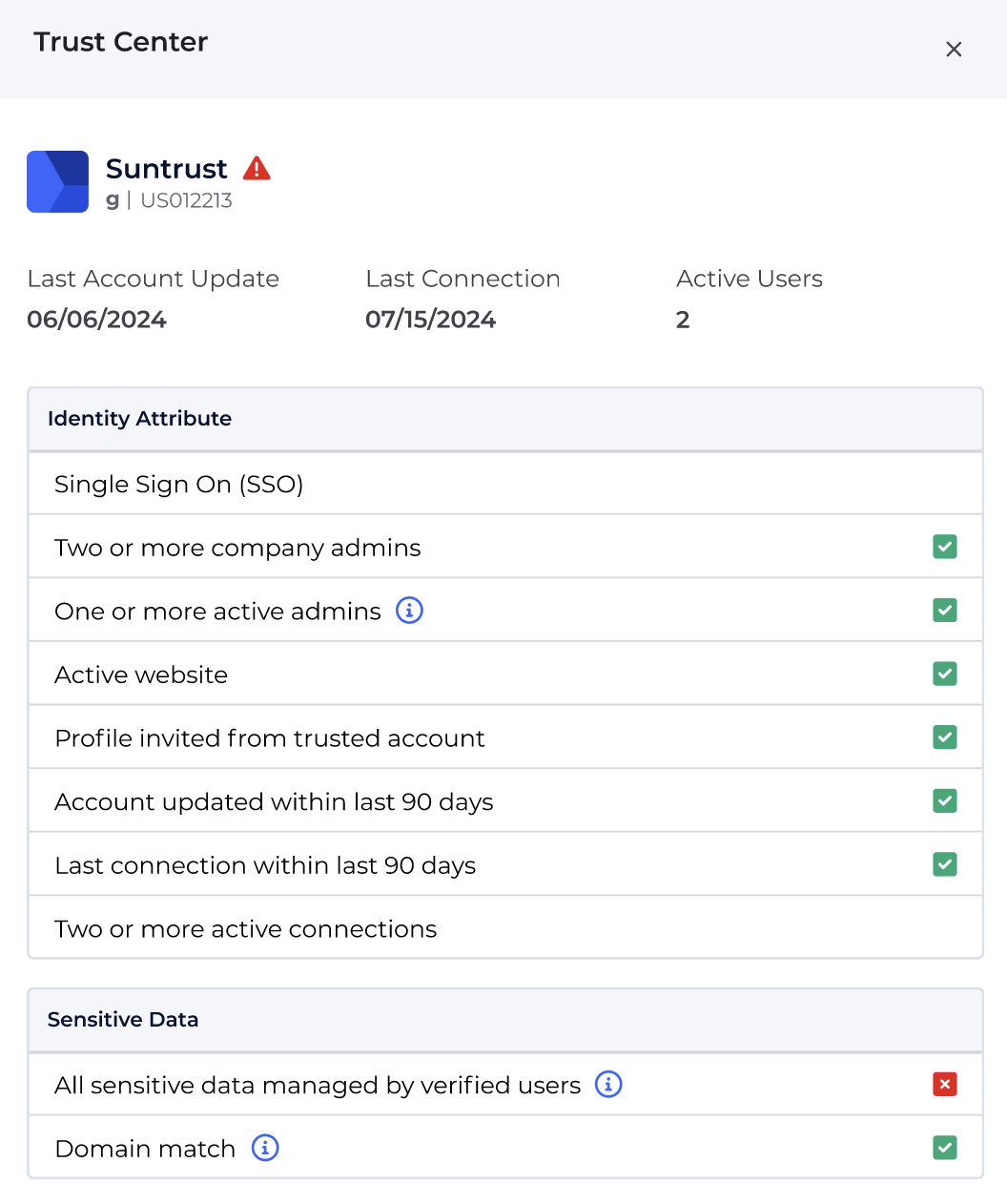
Task: Click Profile invited from trusted account label
Action: [270, 738]
